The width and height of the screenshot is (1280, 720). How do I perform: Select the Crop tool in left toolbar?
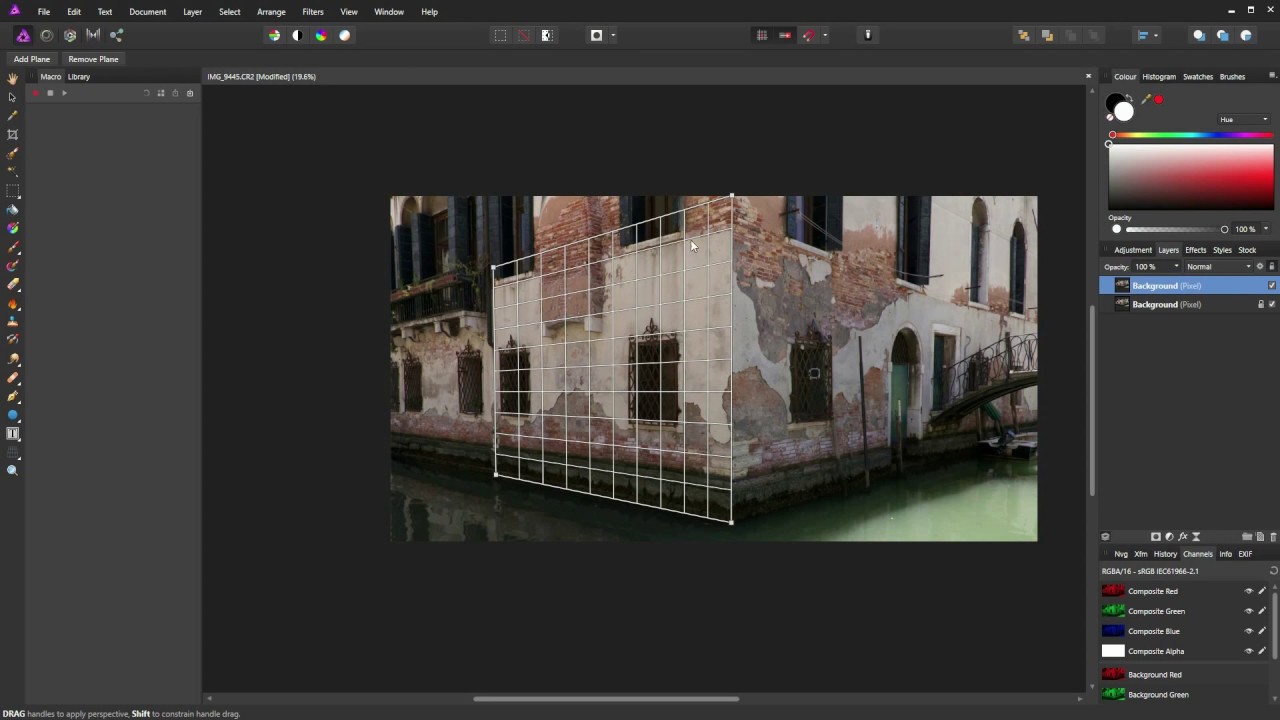12,134
